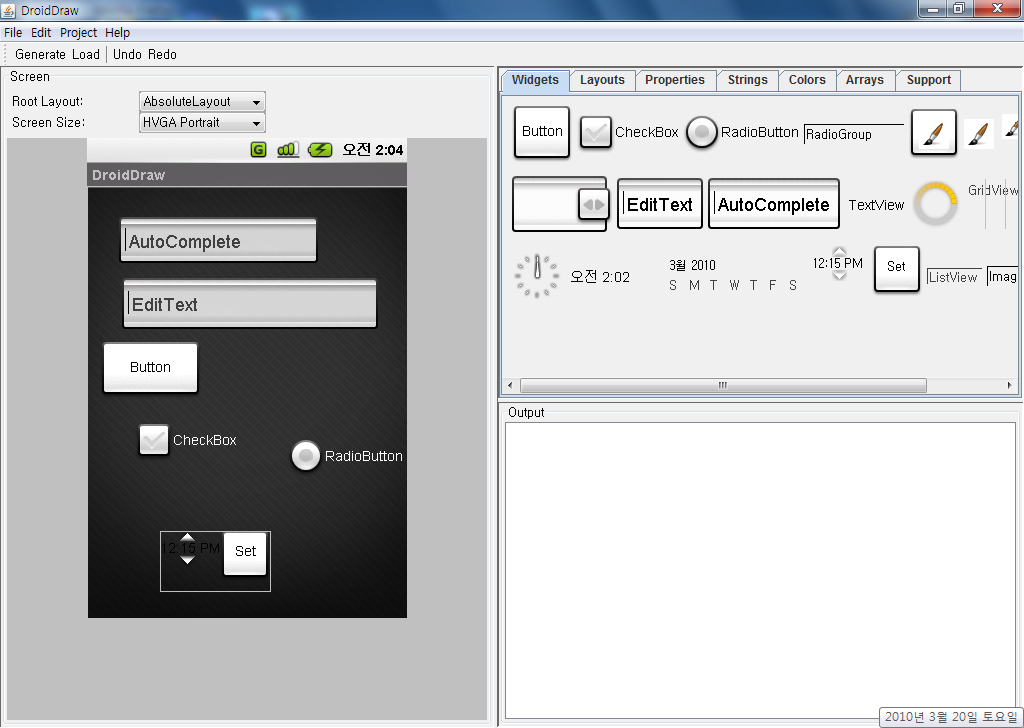Click the phone clock showing 오전 2:04

373,150
